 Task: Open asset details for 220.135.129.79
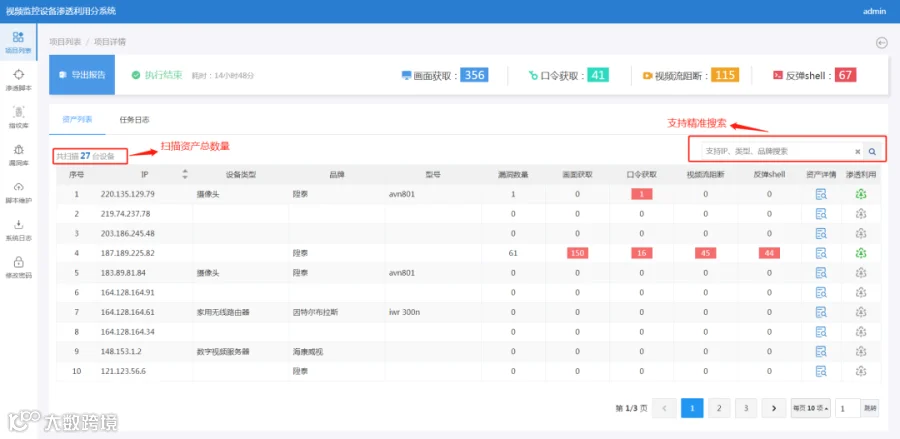pos(821,194)
